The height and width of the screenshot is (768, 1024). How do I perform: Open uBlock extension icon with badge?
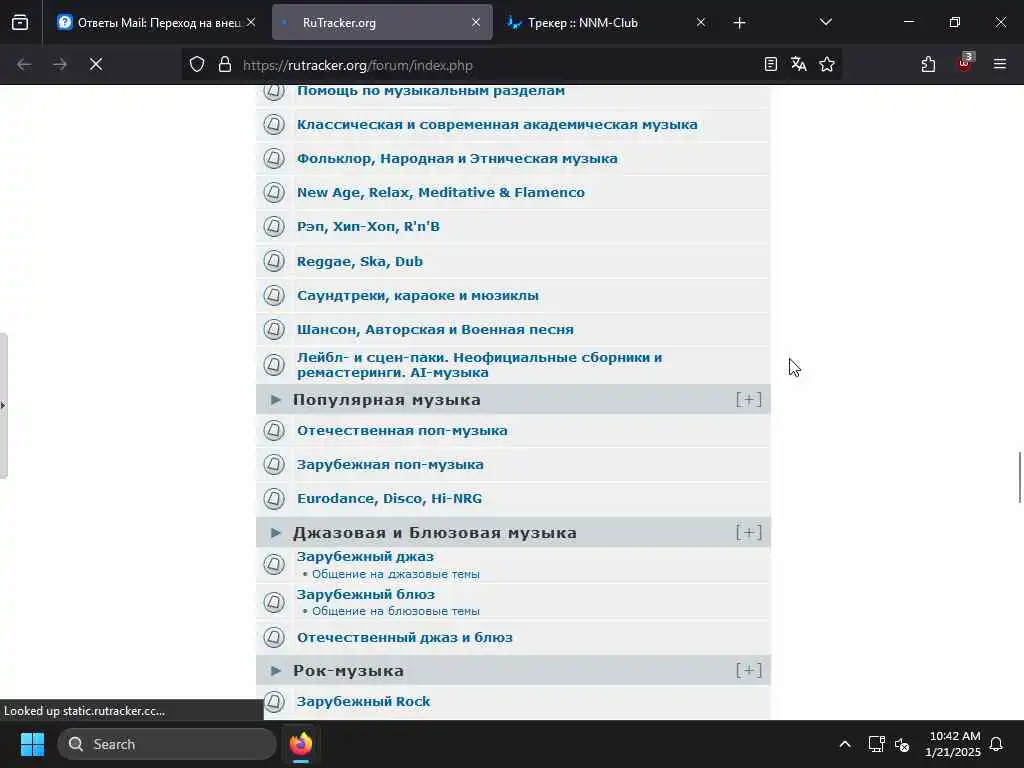965,63
